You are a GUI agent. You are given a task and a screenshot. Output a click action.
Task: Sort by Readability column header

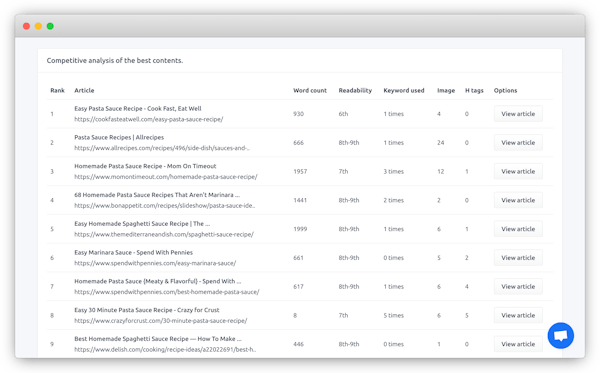tap(355, 90)
